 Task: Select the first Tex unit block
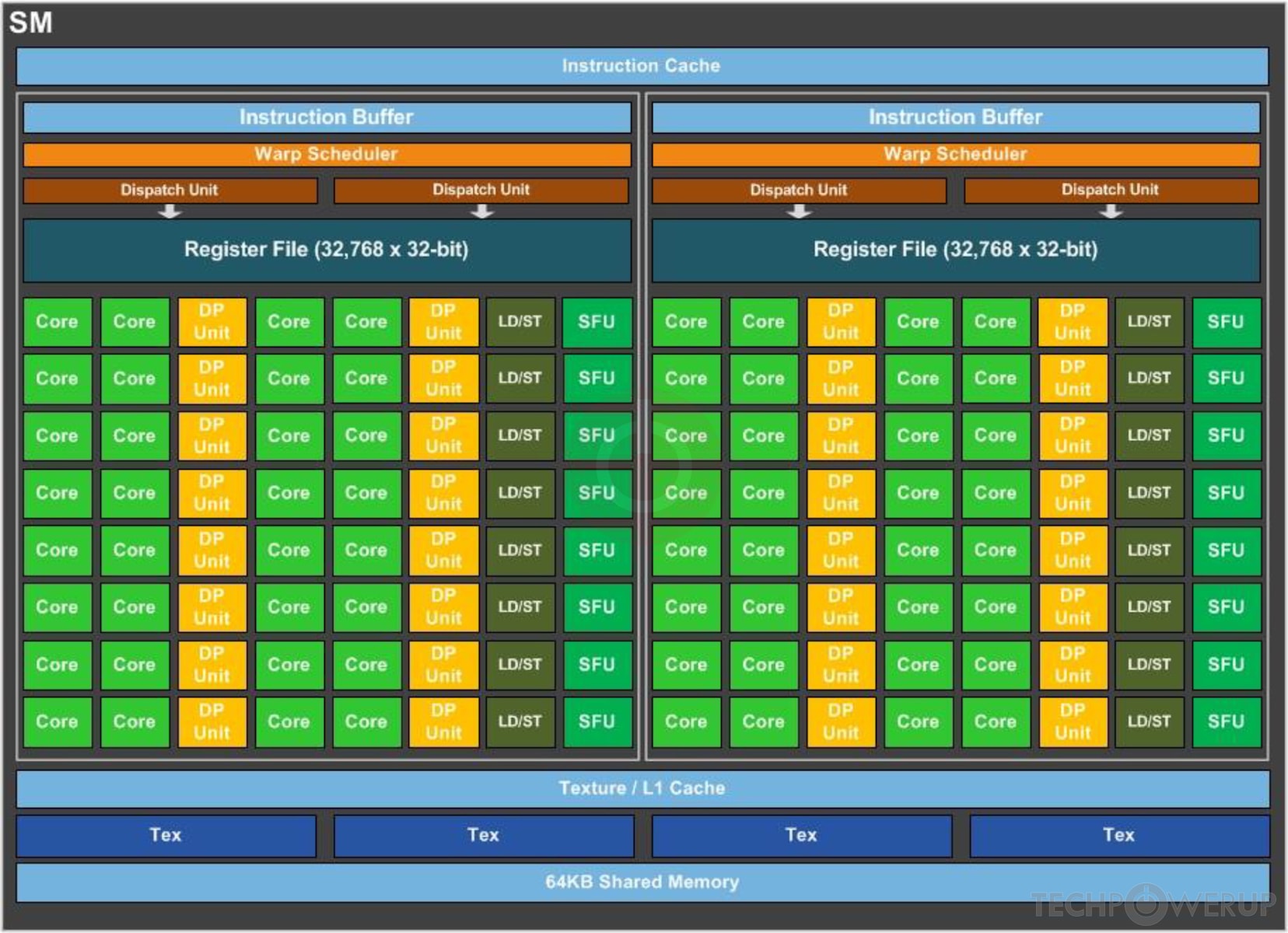click(166, 835)
